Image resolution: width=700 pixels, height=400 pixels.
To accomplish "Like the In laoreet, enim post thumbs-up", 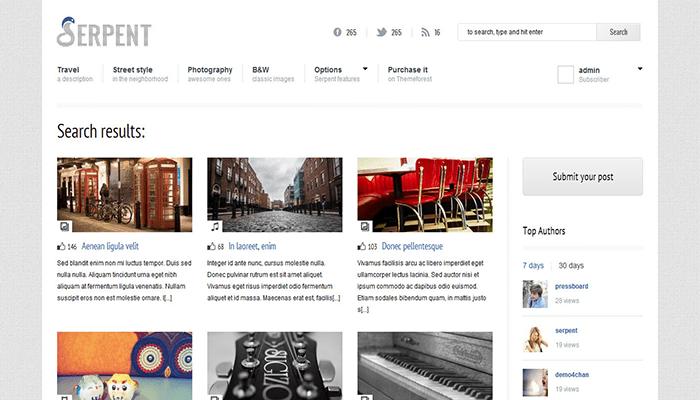I will tap(211, 246).
